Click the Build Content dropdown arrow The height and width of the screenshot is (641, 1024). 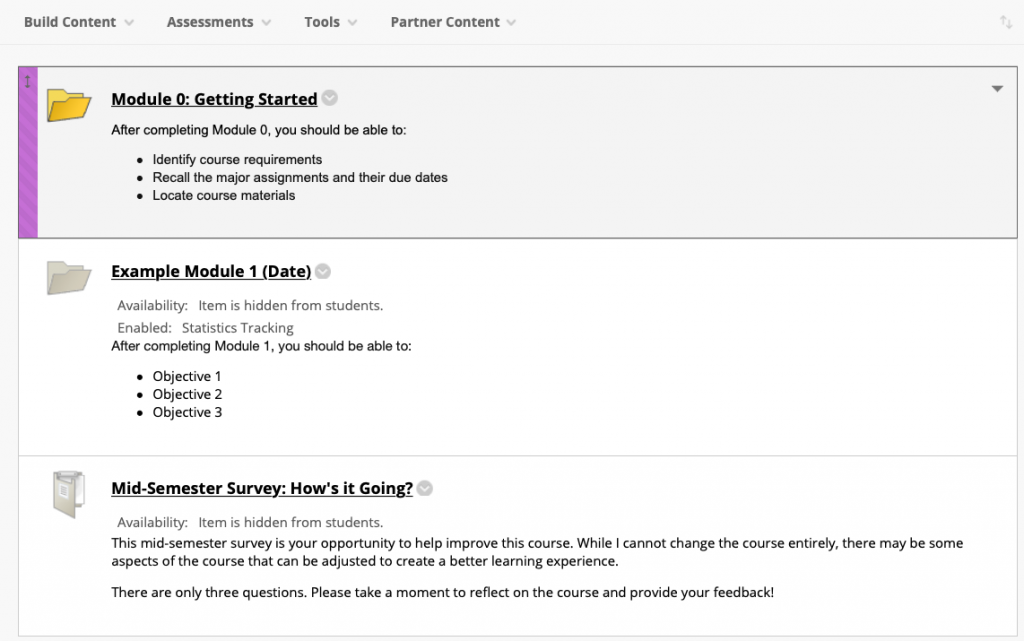pos(129,23)
